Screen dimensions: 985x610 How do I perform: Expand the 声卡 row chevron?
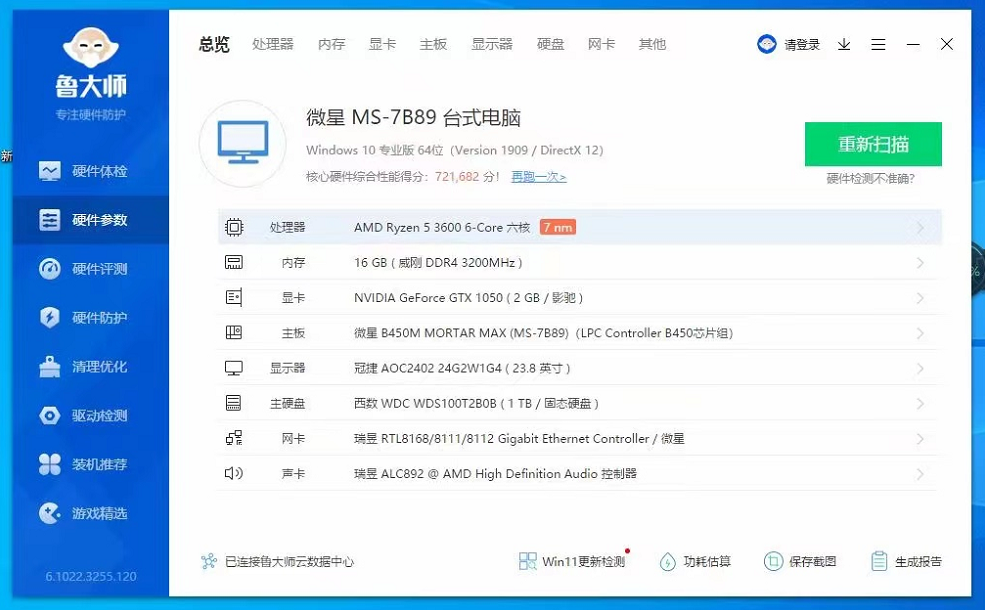[920, 474]
